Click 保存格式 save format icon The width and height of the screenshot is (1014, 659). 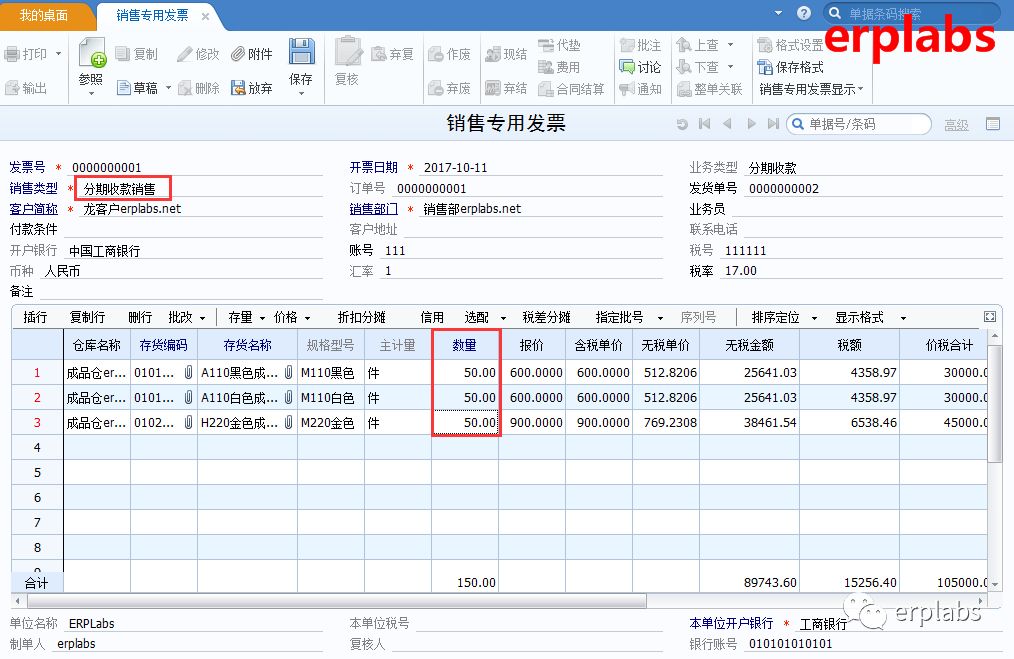coord(765,67)
